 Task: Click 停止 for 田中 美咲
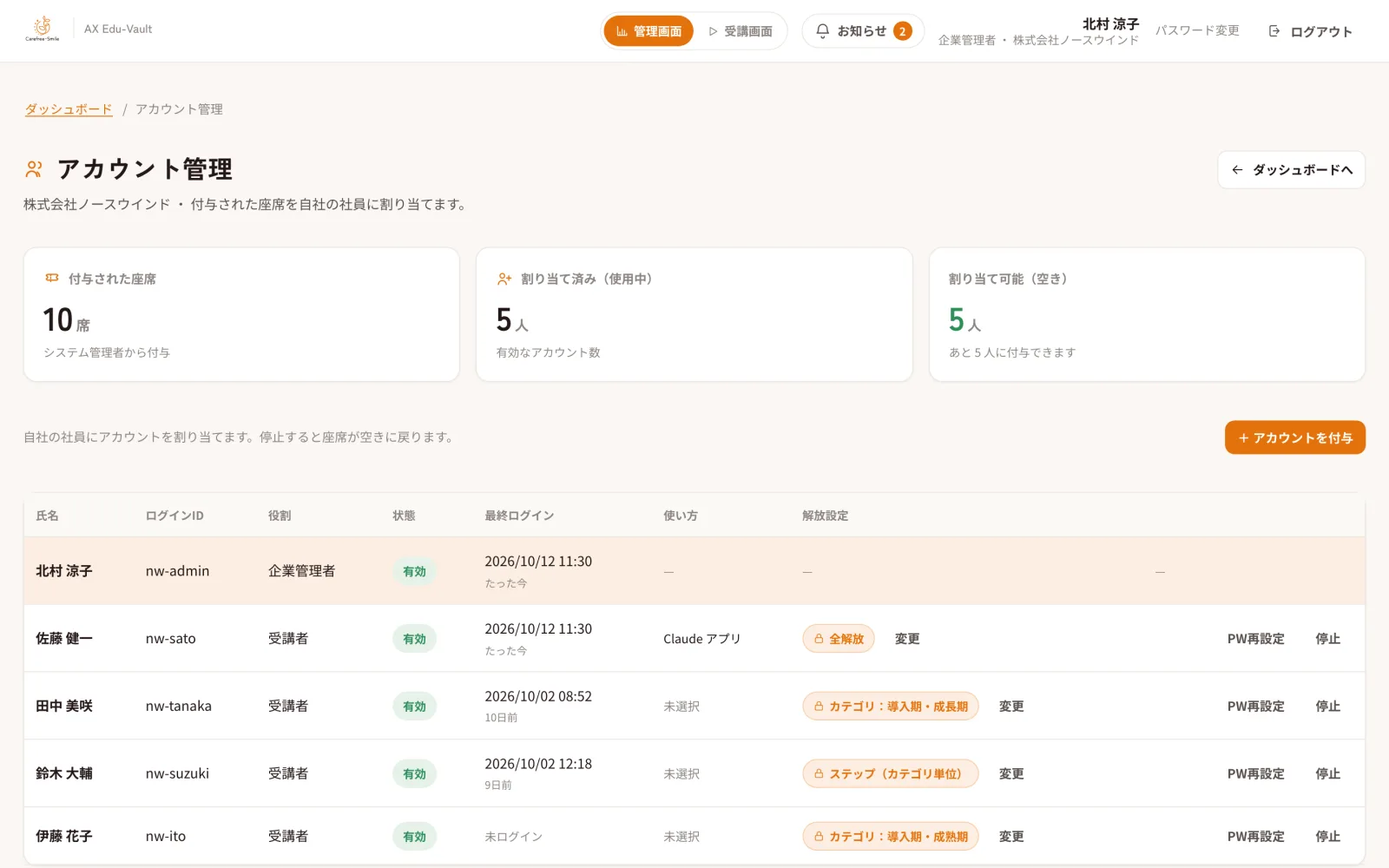pos(1327,707)
